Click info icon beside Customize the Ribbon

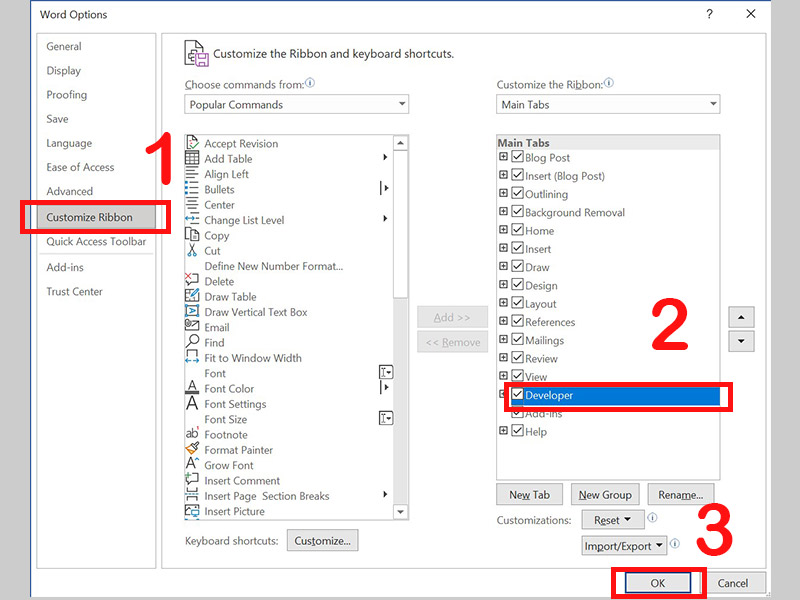[x=609, y=83]
